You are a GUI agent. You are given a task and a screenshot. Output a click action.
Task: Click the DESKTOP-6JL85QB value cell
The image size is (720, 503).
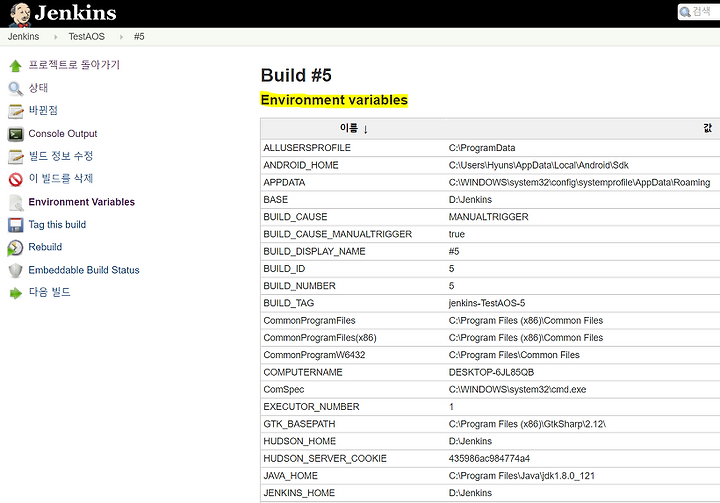[491, 373]
